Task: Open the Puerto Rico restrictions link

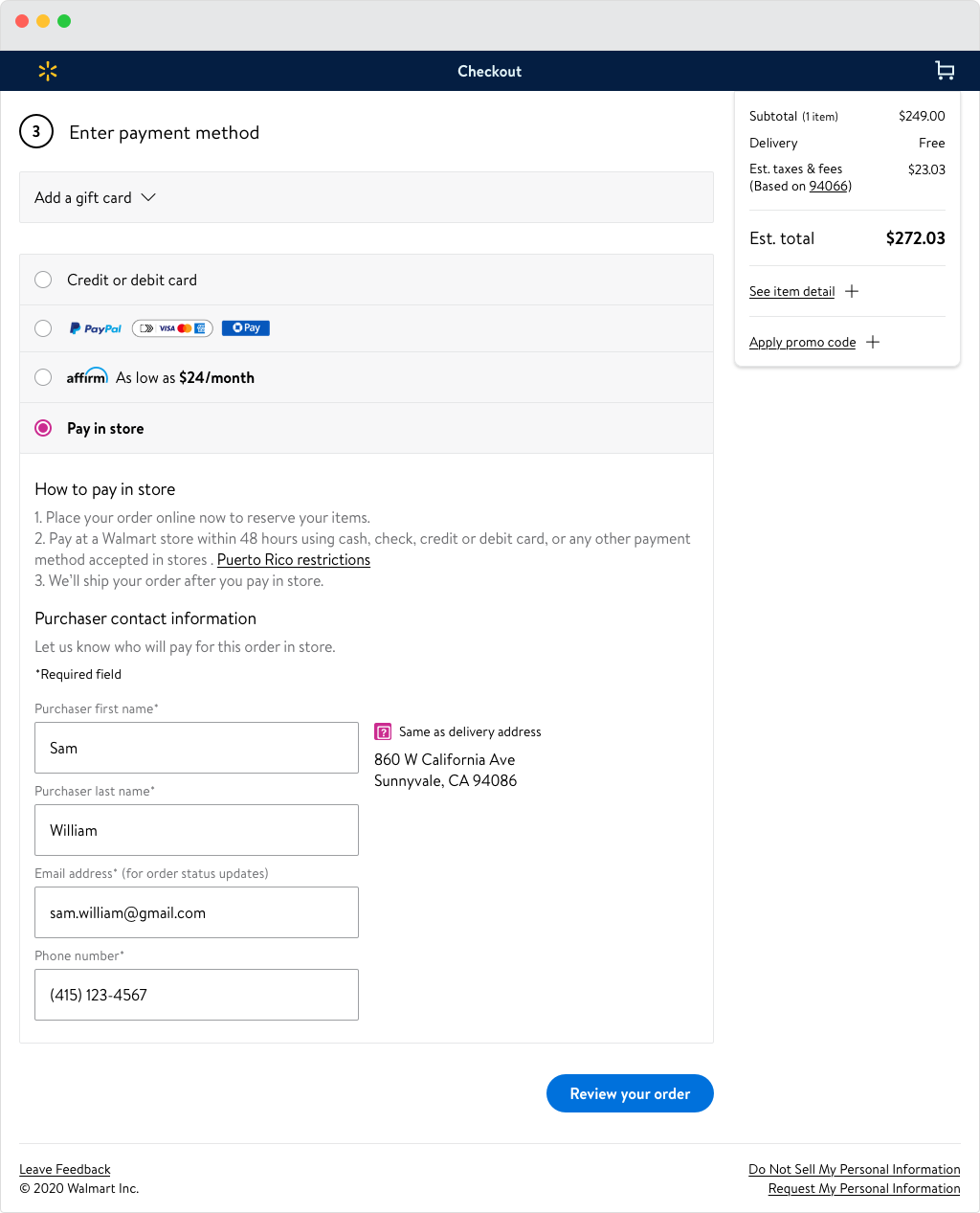Action: 294,560
